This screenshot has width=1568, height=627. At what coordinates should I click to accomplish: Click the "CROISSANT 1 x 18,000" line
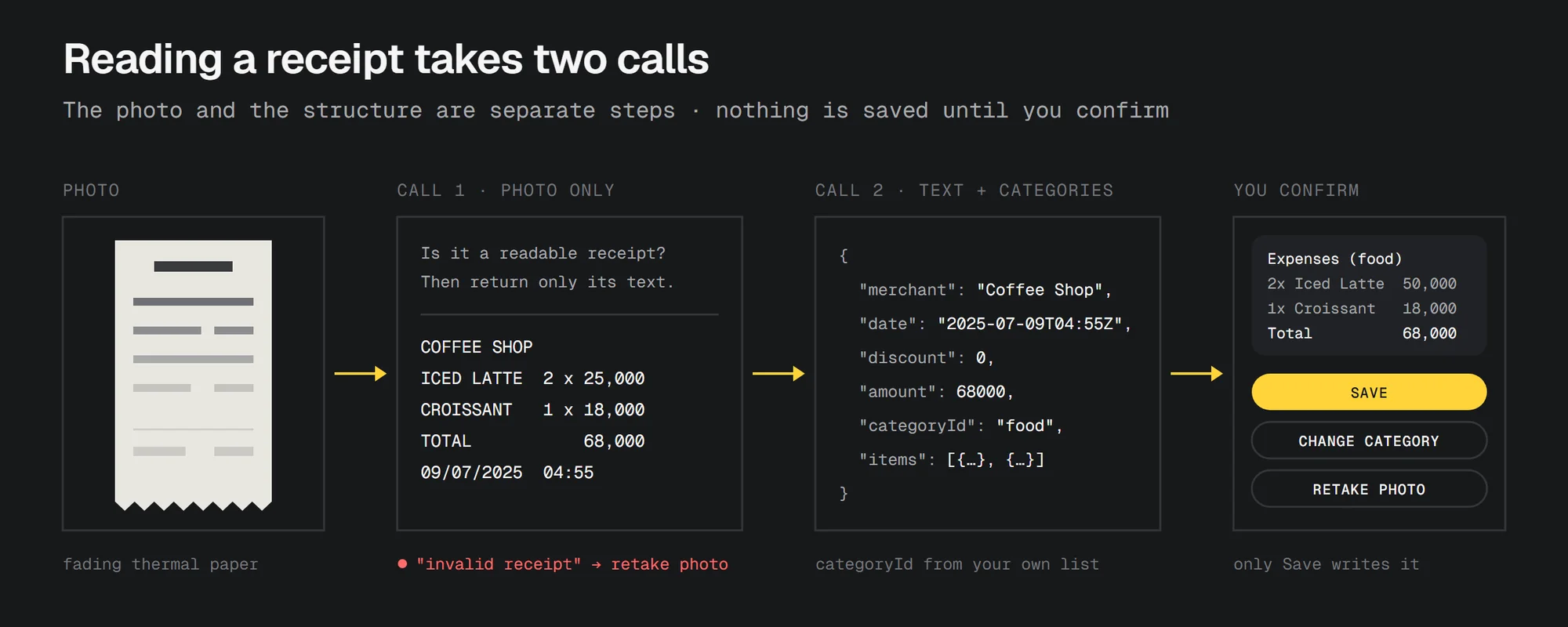click(x=533, y=410)
